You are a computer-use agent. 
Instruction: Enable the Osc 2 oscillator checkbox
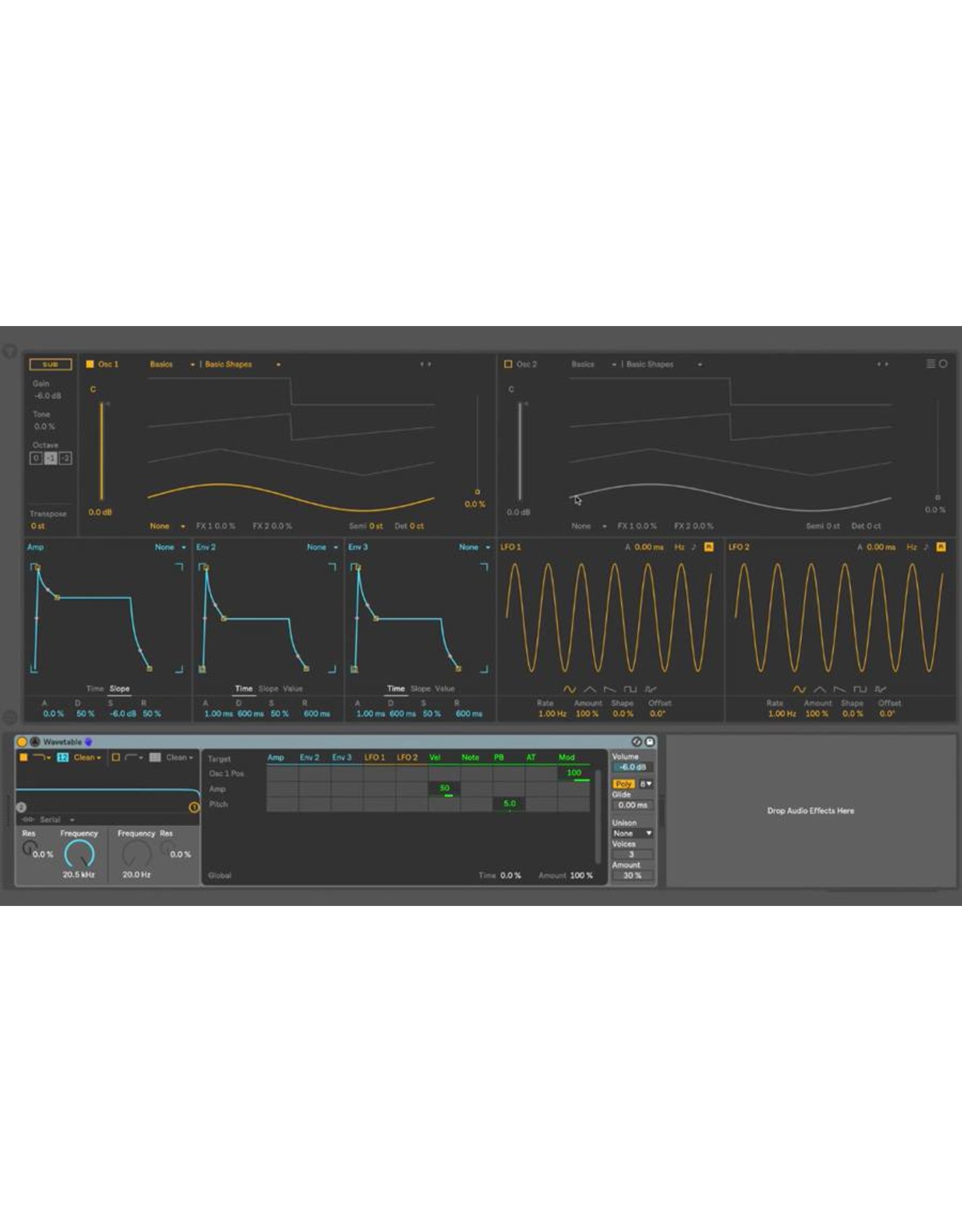508,364
